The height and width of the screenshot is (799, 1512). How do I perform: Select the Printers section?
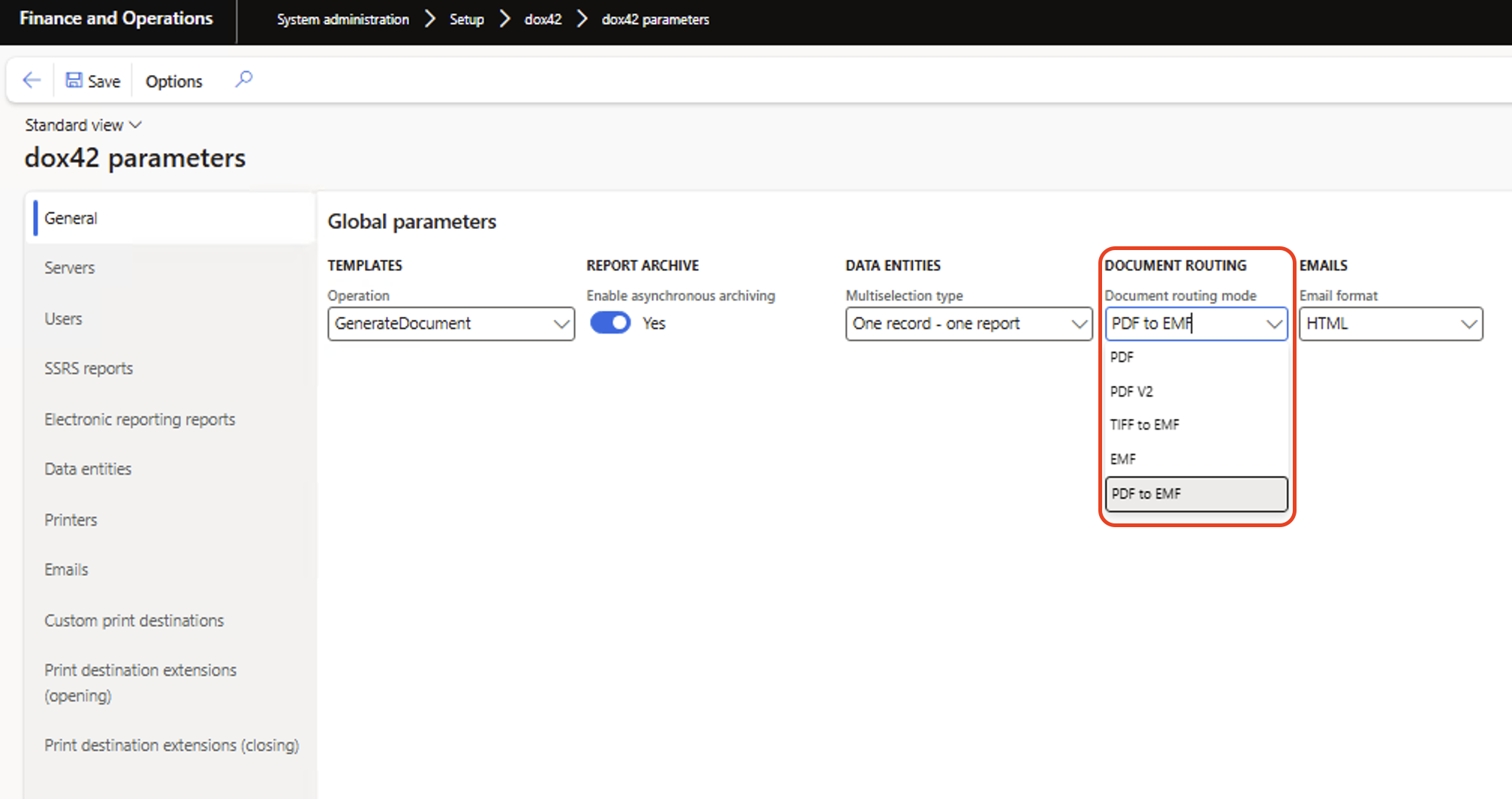(x=71, y=519)
